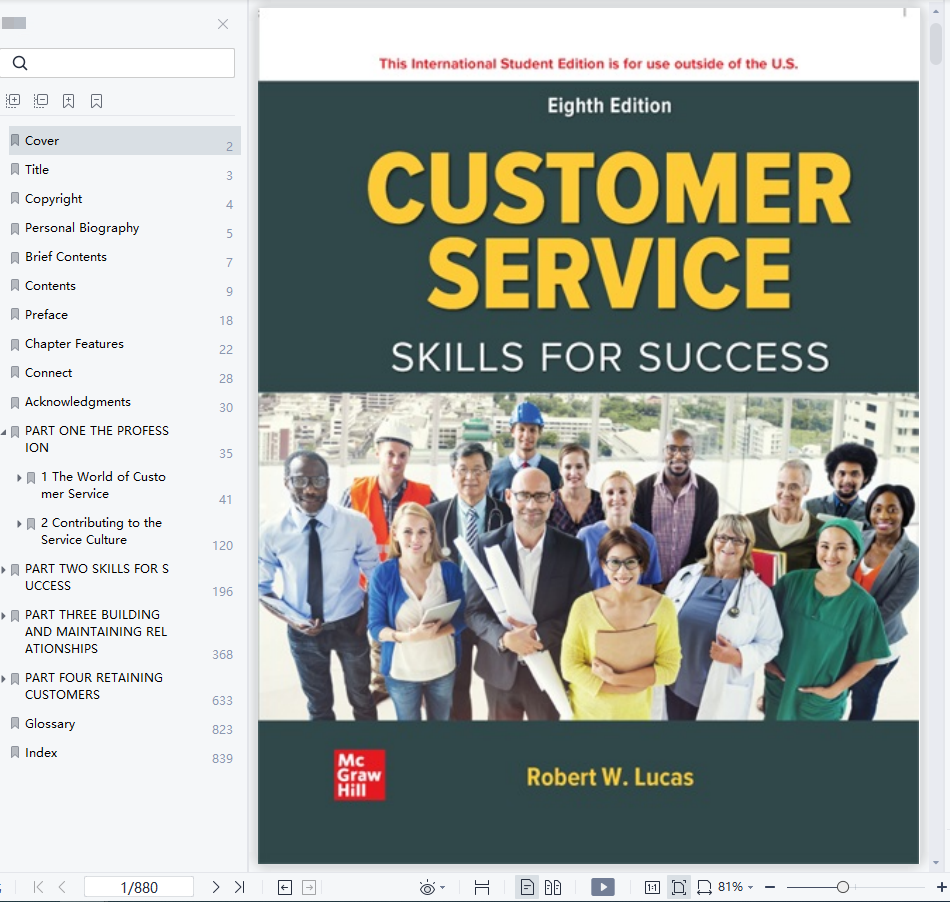The height and width of the screenshot is (902, 950).
Task: Open PART THREE BUILDING AND MAINTAINING RELATIONSHIPS
Action: tap(96, 632)
